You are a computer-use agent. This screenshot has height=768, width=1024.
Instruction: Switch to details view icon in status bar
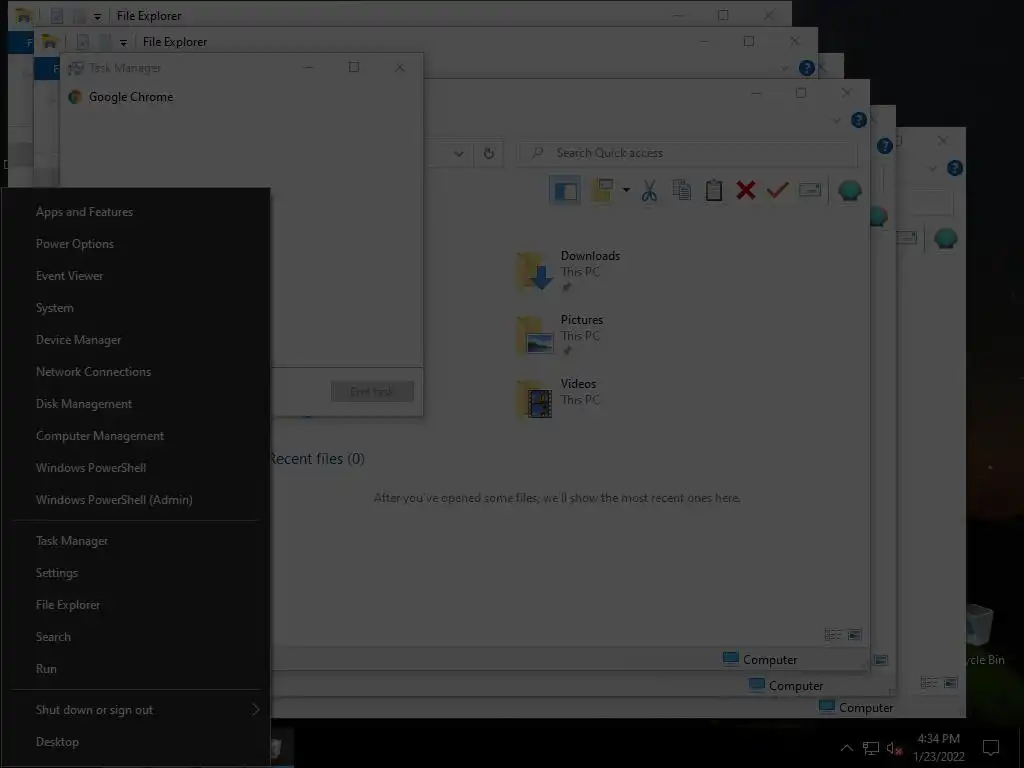click(x=833, y=635)
